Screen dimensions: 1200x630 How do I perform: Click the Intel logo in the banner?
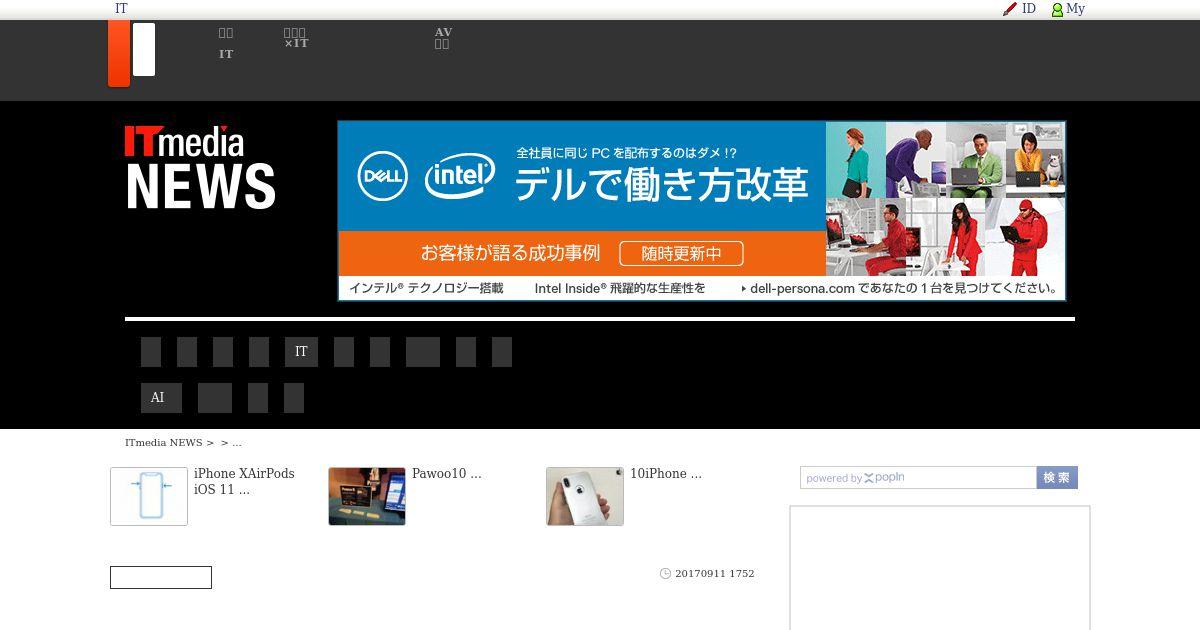pyautogui.click(x=459, y=177)
